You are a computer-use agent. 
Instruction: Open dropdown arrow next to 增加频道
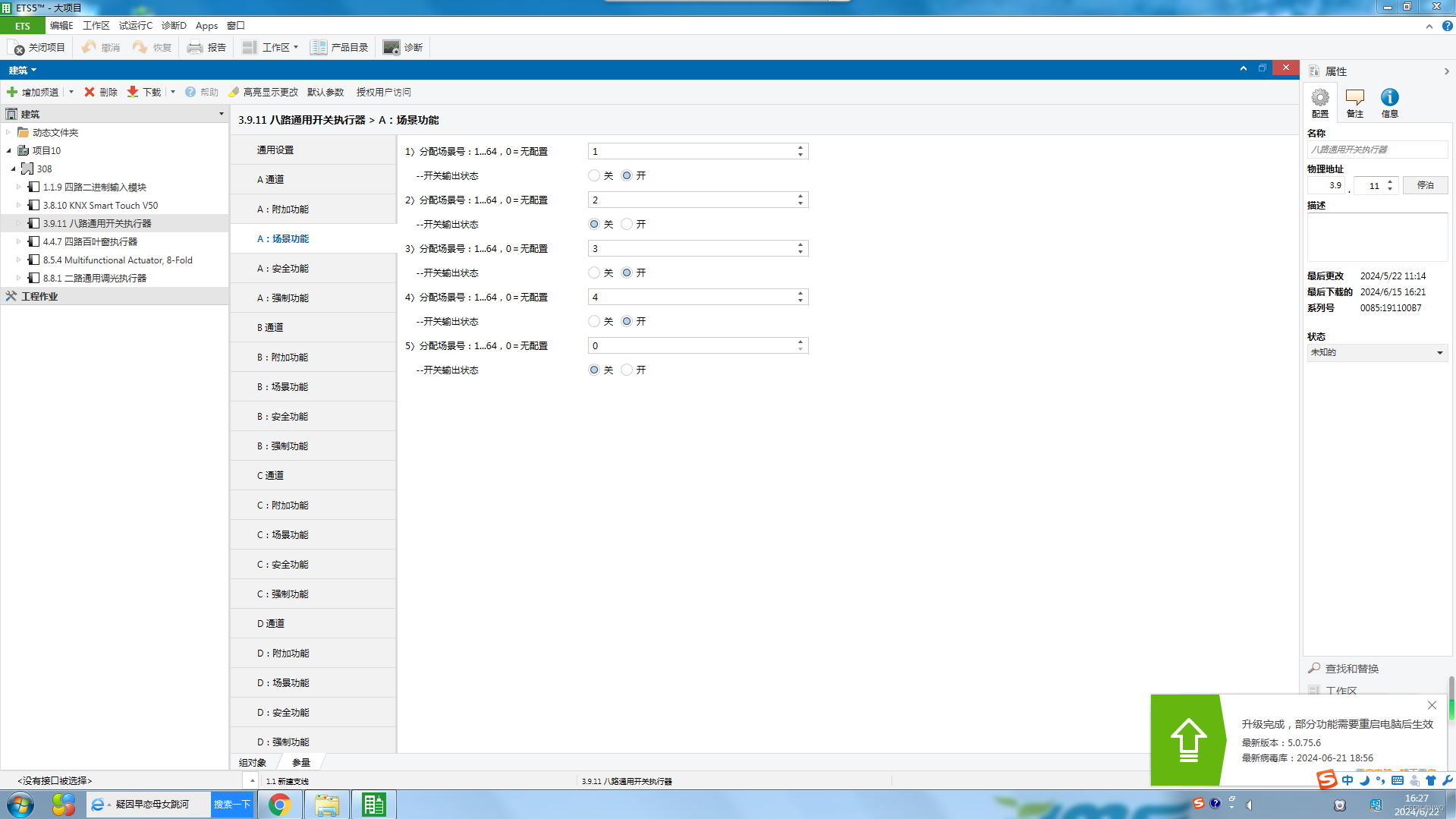(71, 92)
